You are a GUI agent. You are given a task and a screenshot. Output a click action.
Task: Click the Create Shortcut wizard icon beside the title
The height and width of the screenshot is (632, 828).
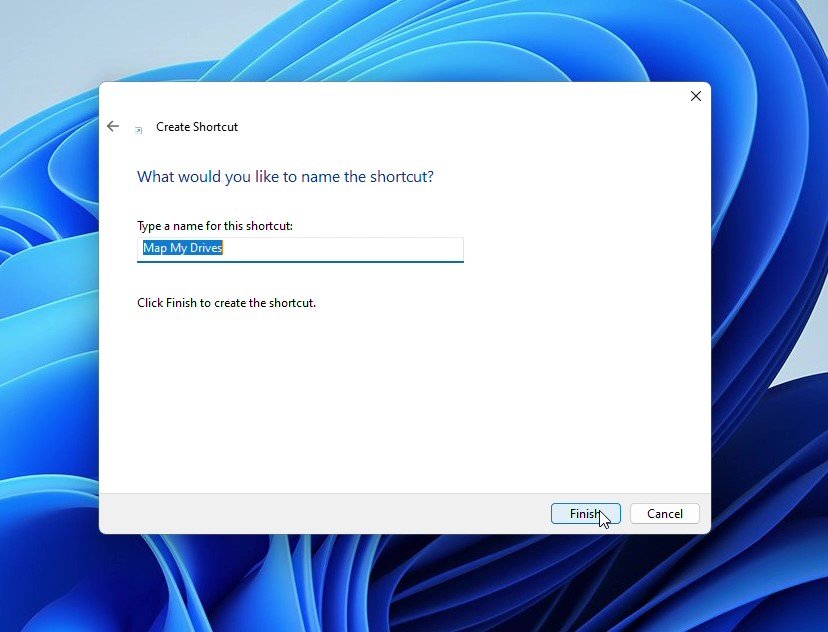137,129
